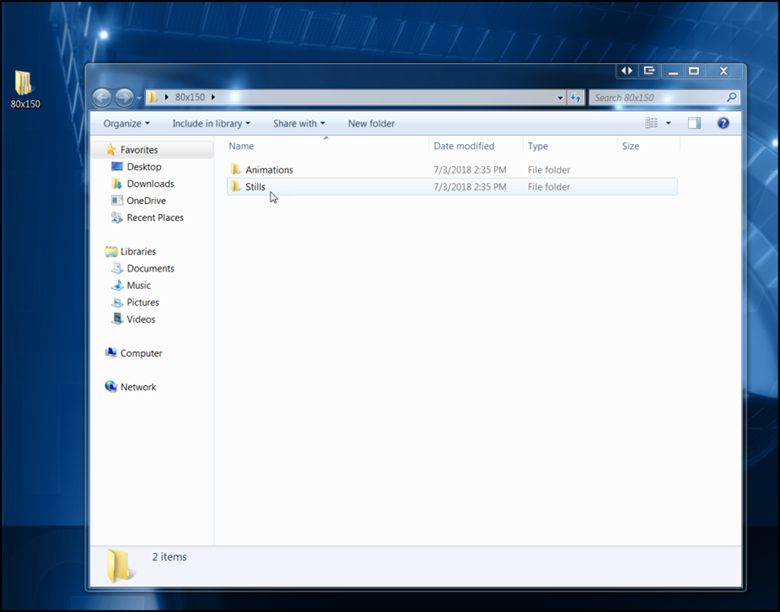
Task: Select the Stills folder icon
Action: tap(236, 187)
